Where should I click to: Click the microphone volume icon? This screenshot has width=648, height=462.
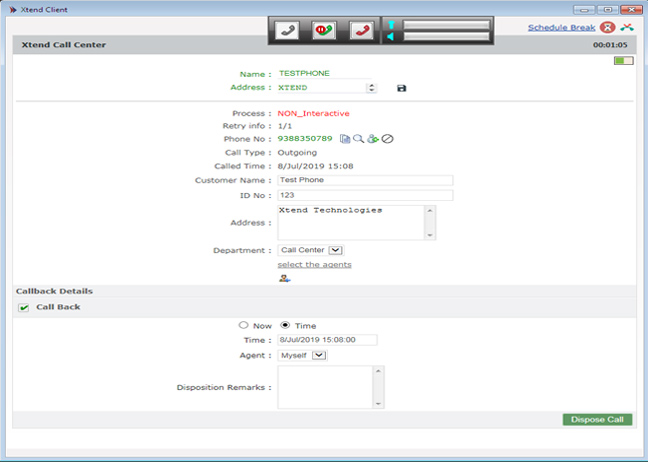[391, 25]
